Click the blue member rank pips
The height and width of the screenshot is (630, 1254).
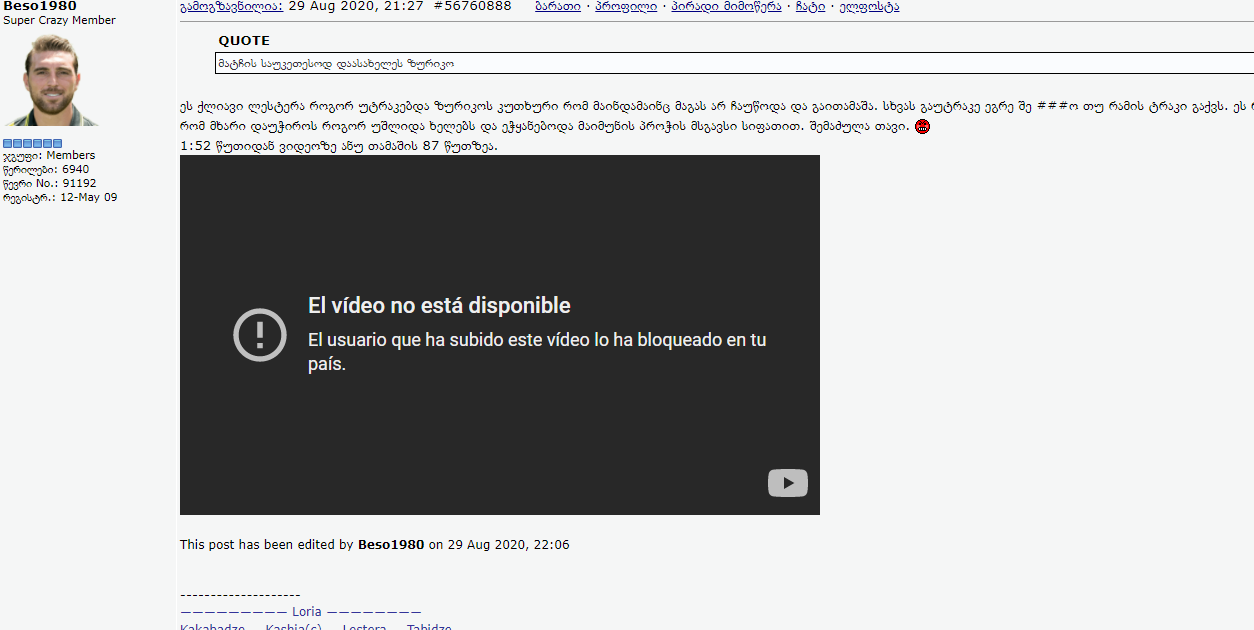(x=33, y=143)
